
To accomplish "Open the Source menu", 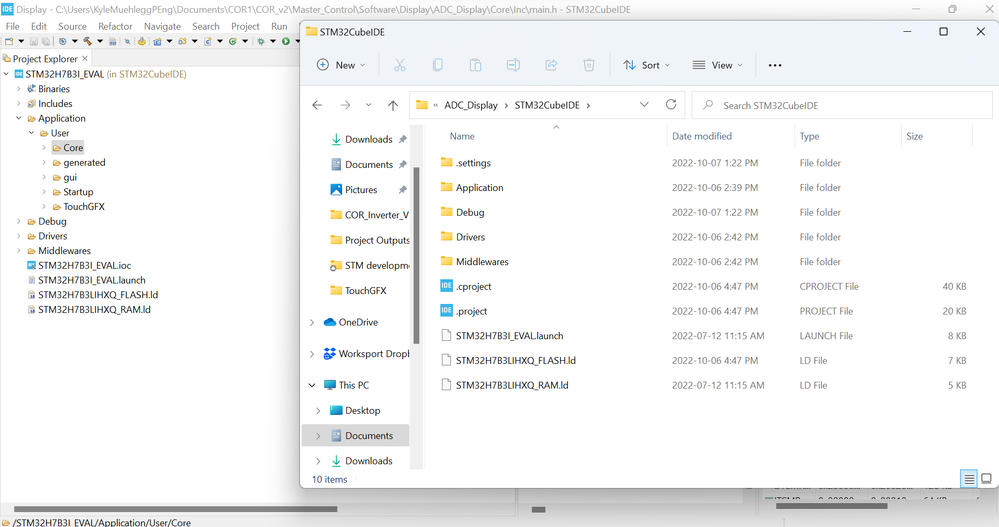I will tap(72, 26).
